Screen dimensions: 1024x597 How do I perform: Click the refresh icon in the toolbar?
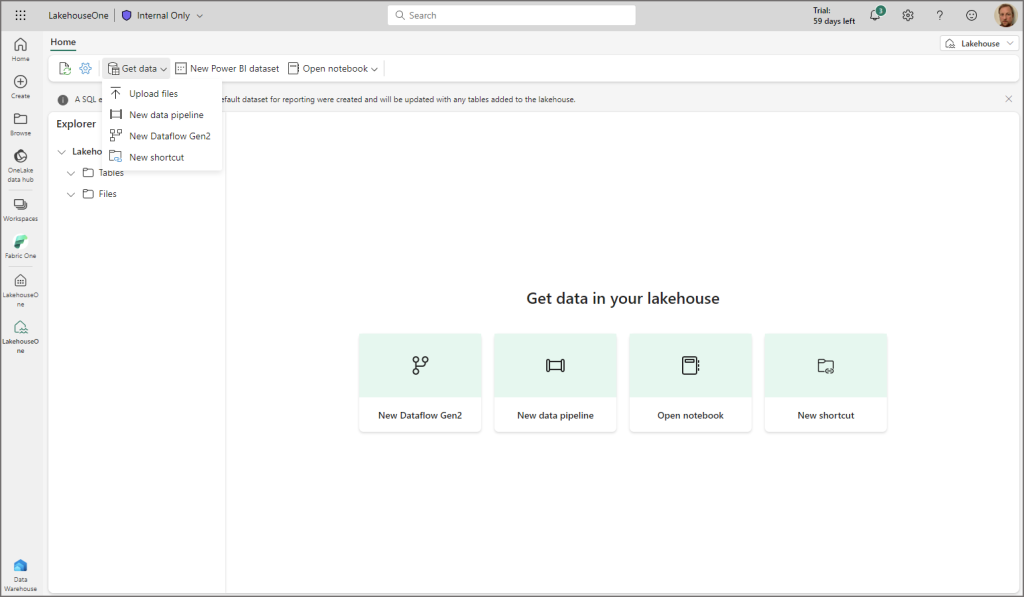(64, 69)
